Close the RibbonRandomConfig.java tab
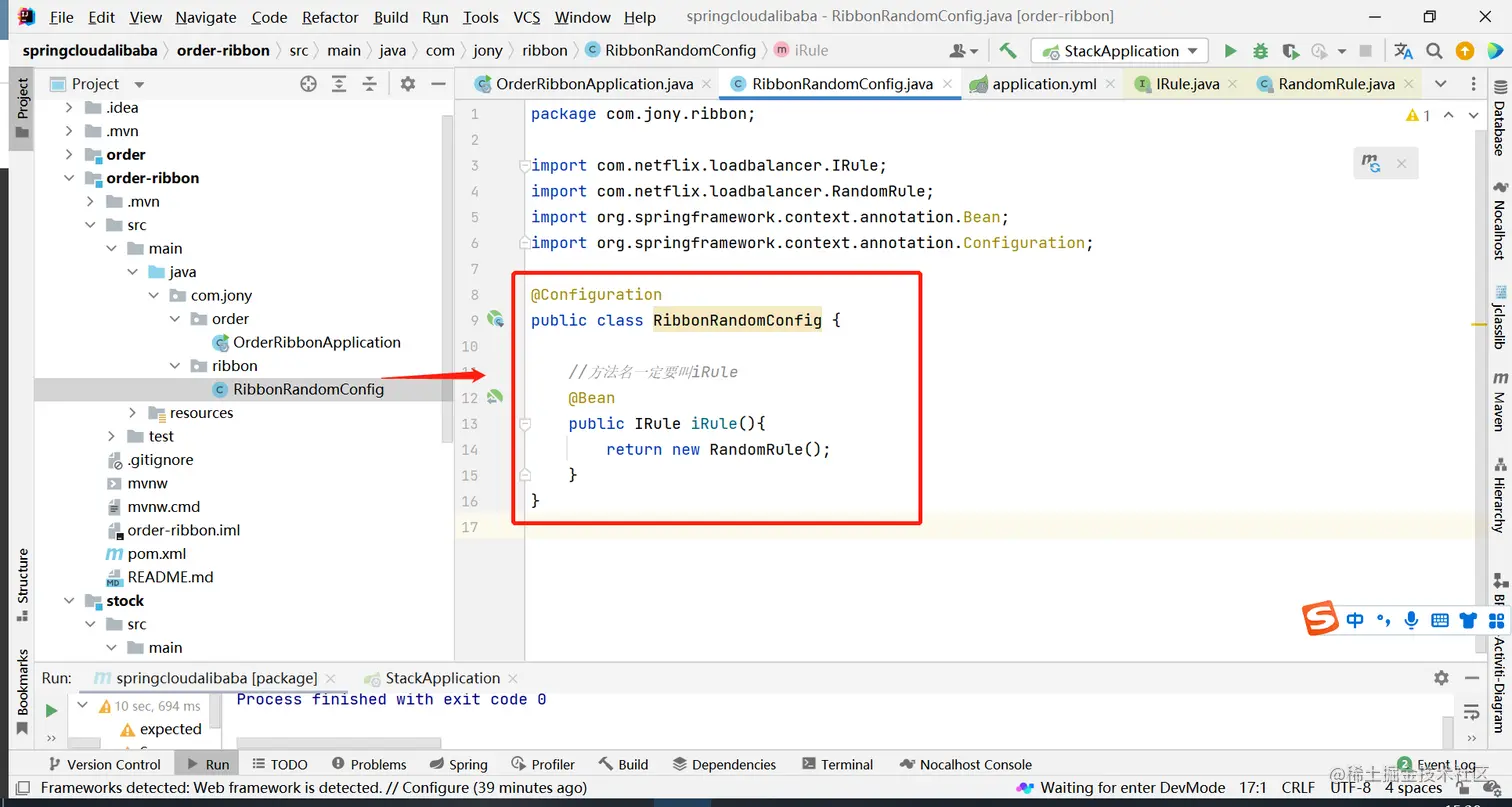1512x807 pixels. [946, 84]
